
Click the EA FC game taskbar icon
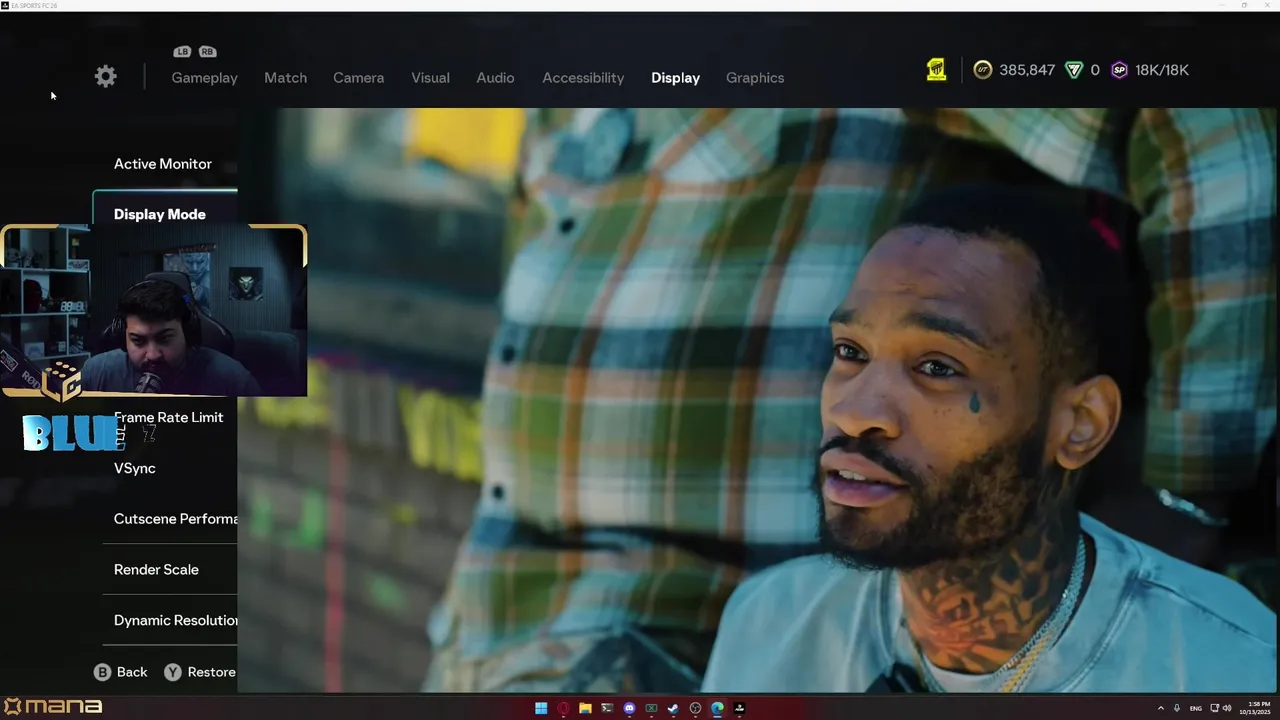click(739, 708)
